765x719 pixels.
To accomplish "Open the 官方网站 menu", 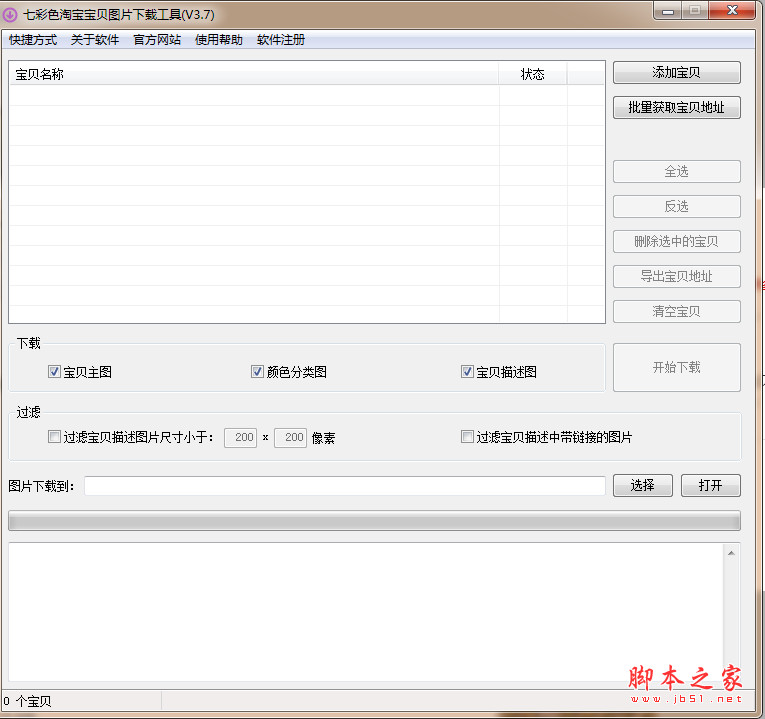I will click(x=157, y=40).
